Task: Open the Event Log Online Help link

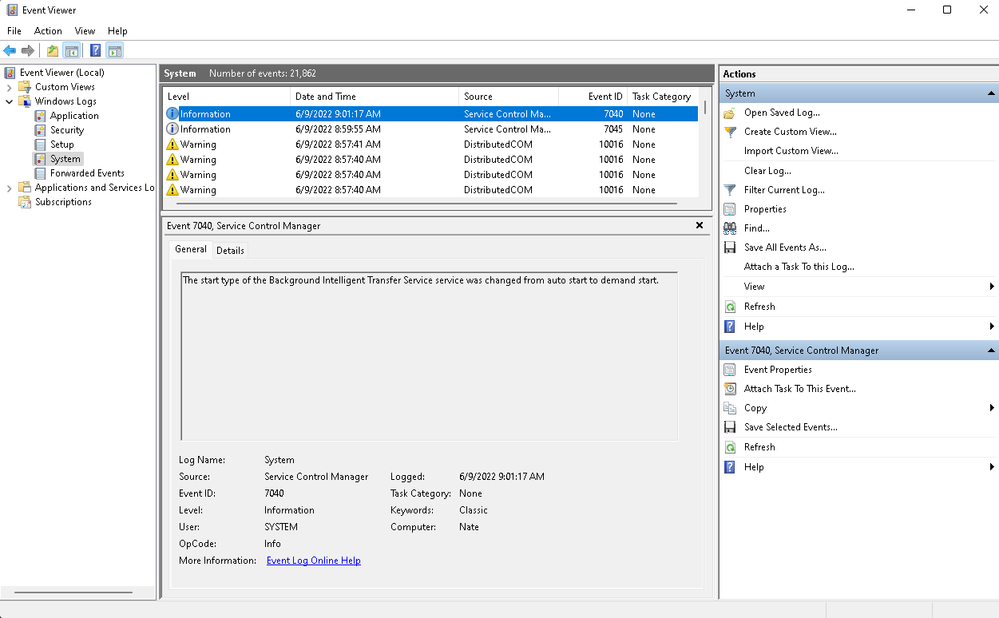Action: click(x=313, y=561)
